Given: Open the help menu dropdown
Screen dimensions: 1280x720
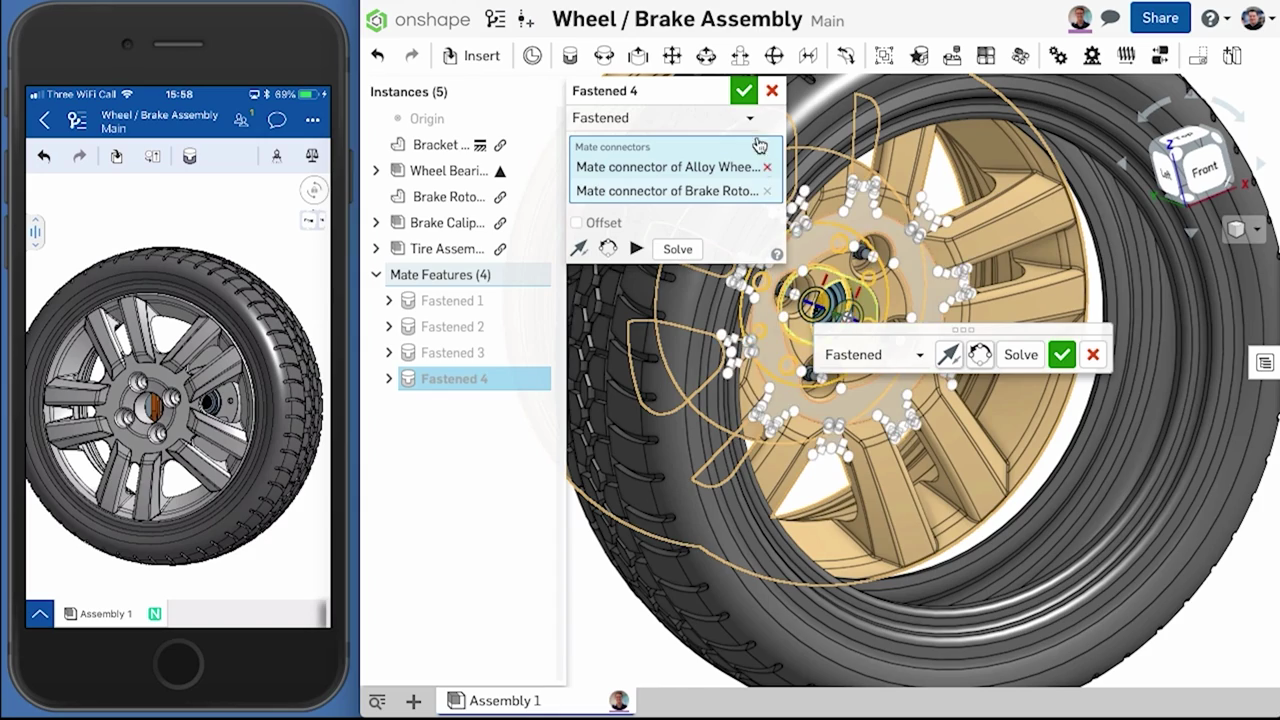Looking at the screenshot, I should 1215,18.
